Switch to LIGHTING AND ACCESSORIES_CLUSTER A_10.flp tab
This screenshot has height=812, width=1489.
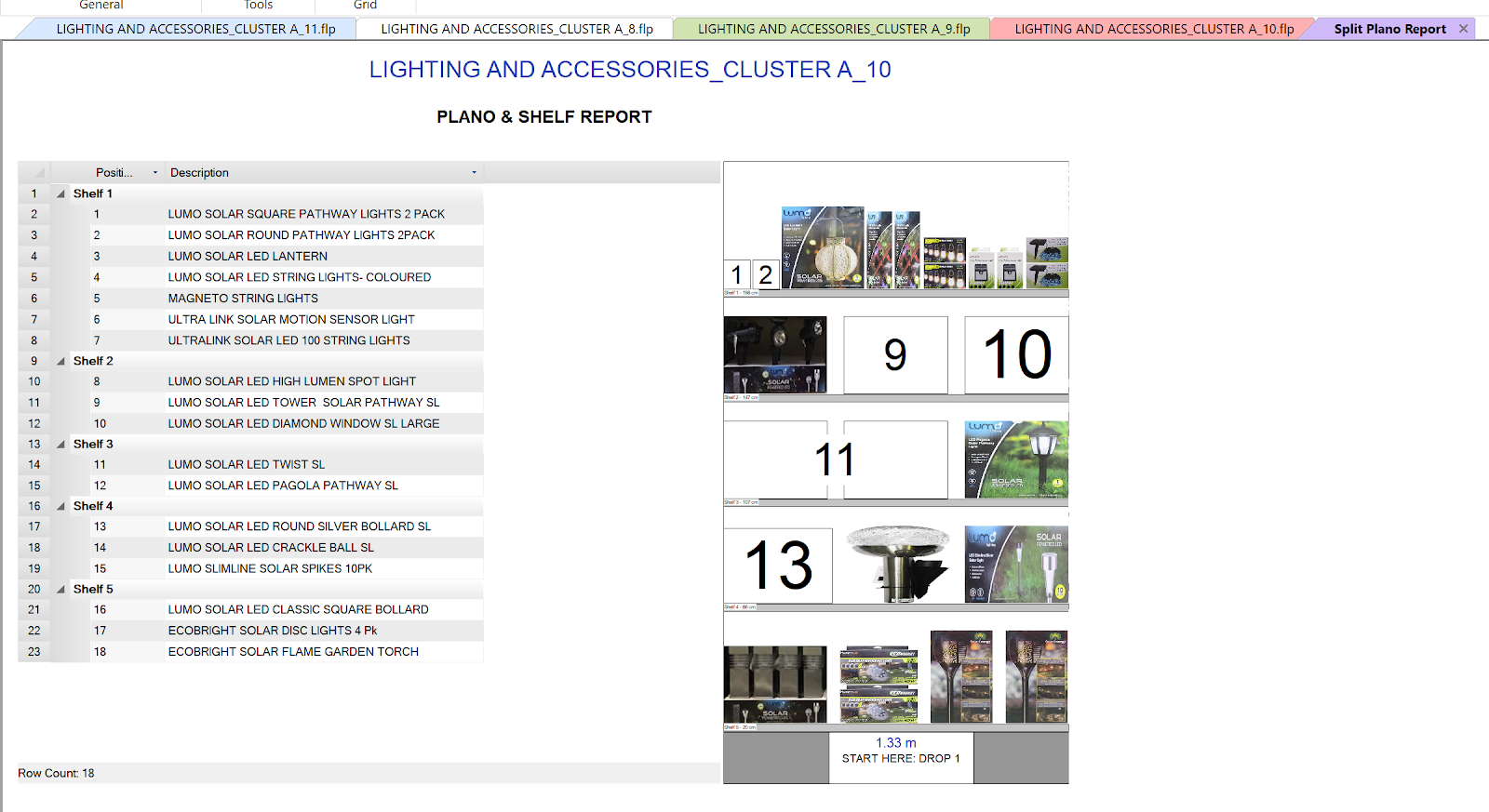[x=1154, y=29]
